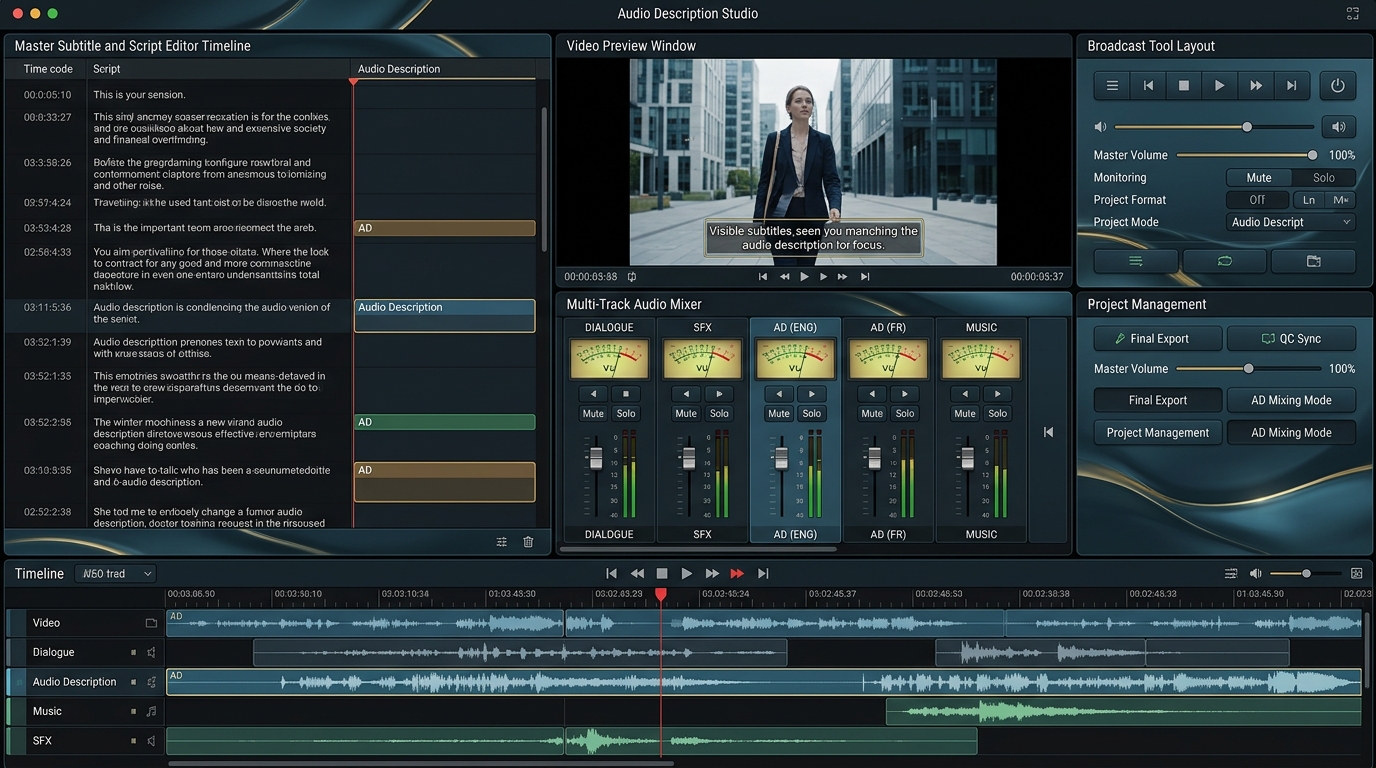Viewport: 1376px width, 768px height.
Task: Select Solo in the Monitoring toggle
Action: (x=1324, y=178)
